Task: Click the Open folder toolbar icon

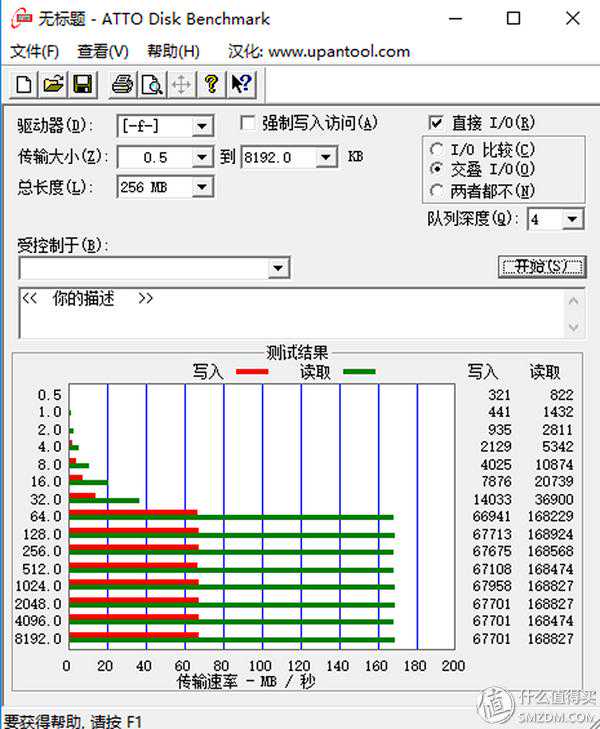Action: point(53,84)
